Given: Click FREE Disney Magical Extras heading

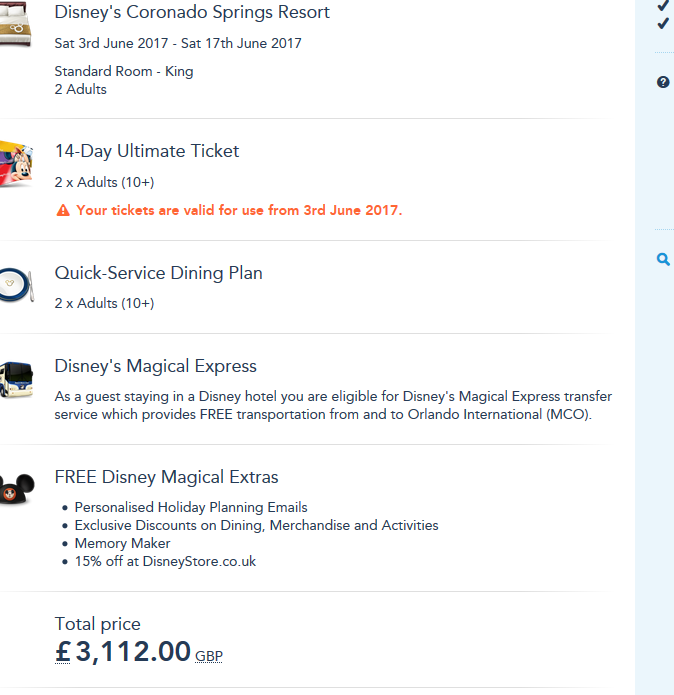Looking at the screenshot, I should (166, 477).
